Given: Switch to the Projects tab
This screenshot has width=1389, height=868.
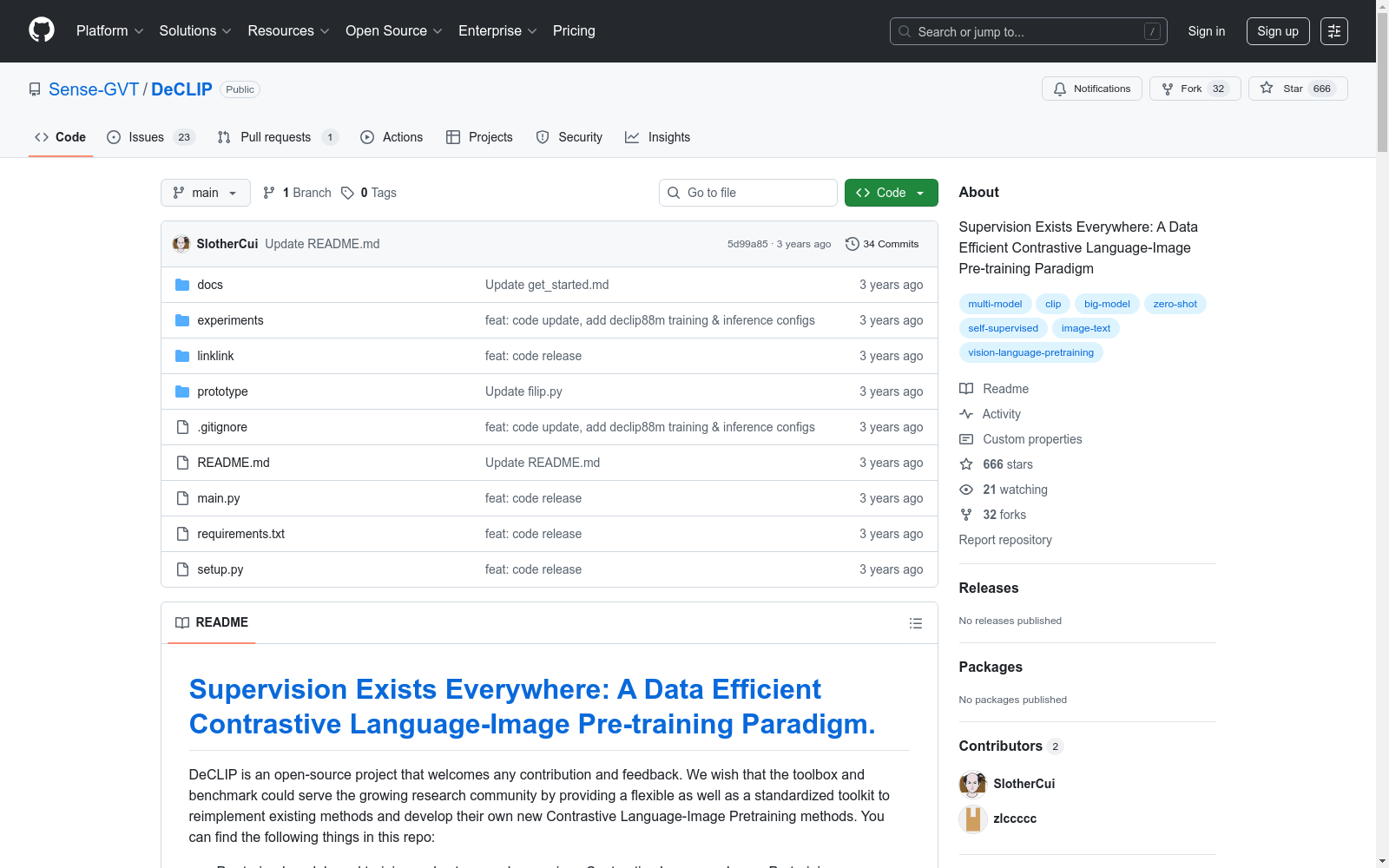Looking at the screenshot, I should point(479,137).
